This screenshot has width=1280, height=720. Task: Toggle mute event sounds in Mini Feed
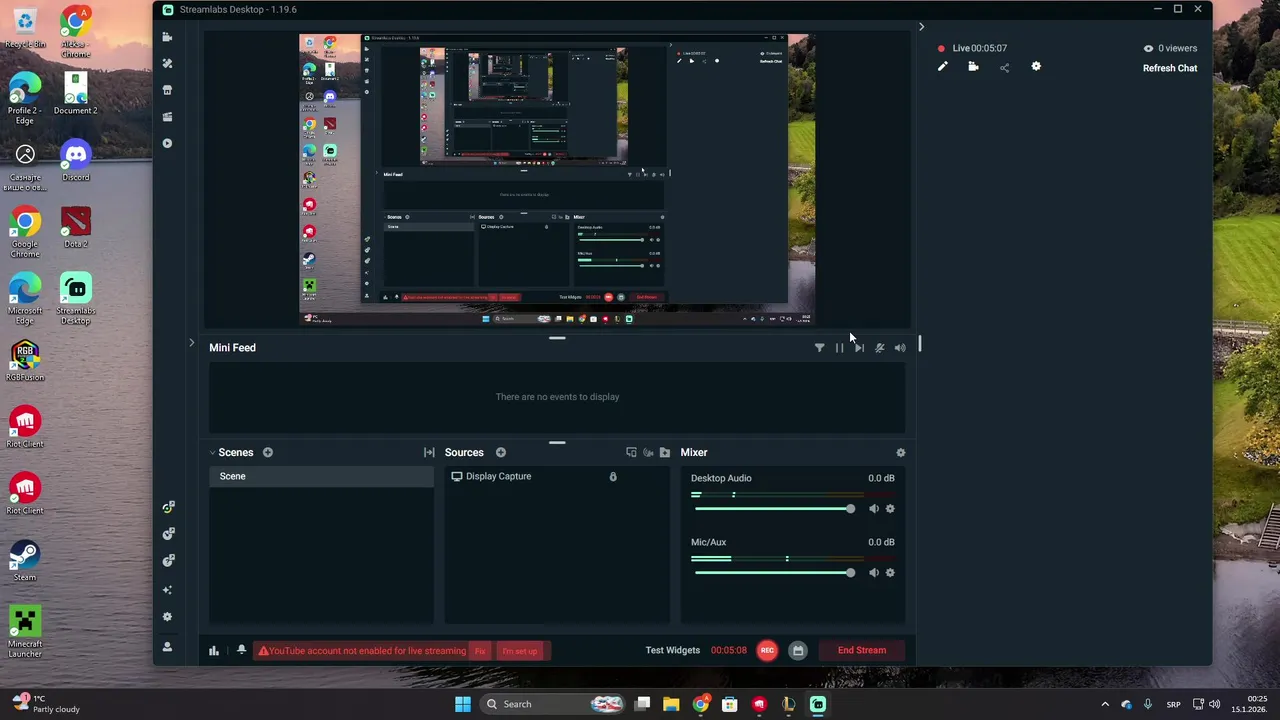tap(879, 348)
